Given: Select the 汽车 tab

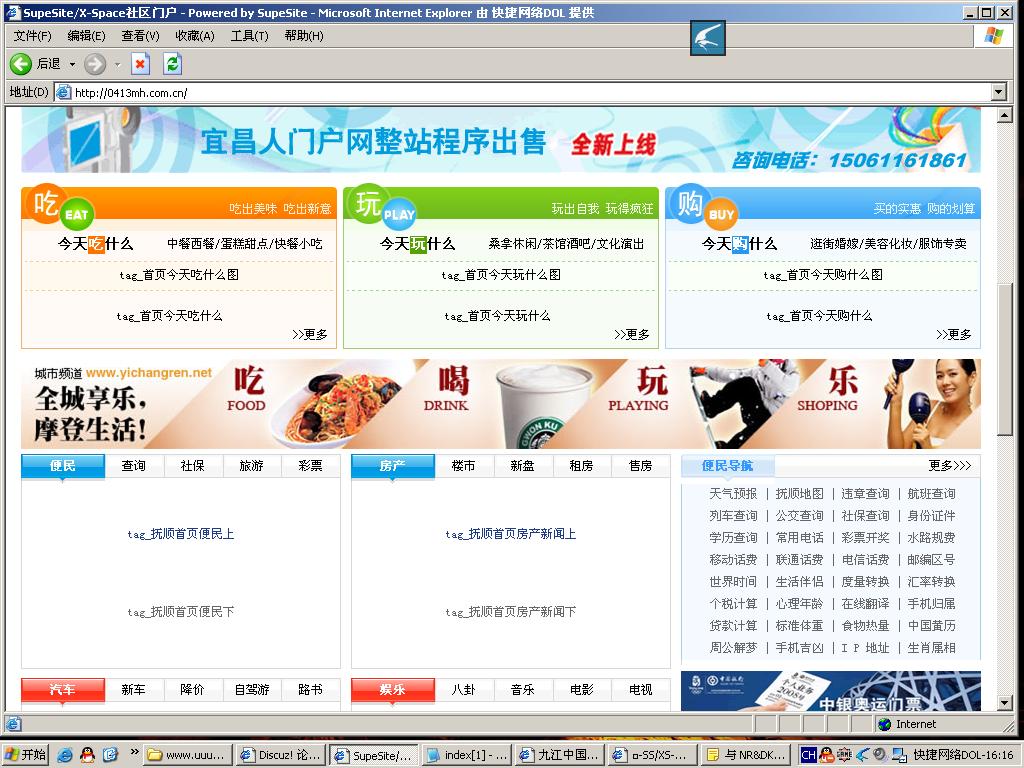Looking at the screenshot, I should click(x=63, y=690).
